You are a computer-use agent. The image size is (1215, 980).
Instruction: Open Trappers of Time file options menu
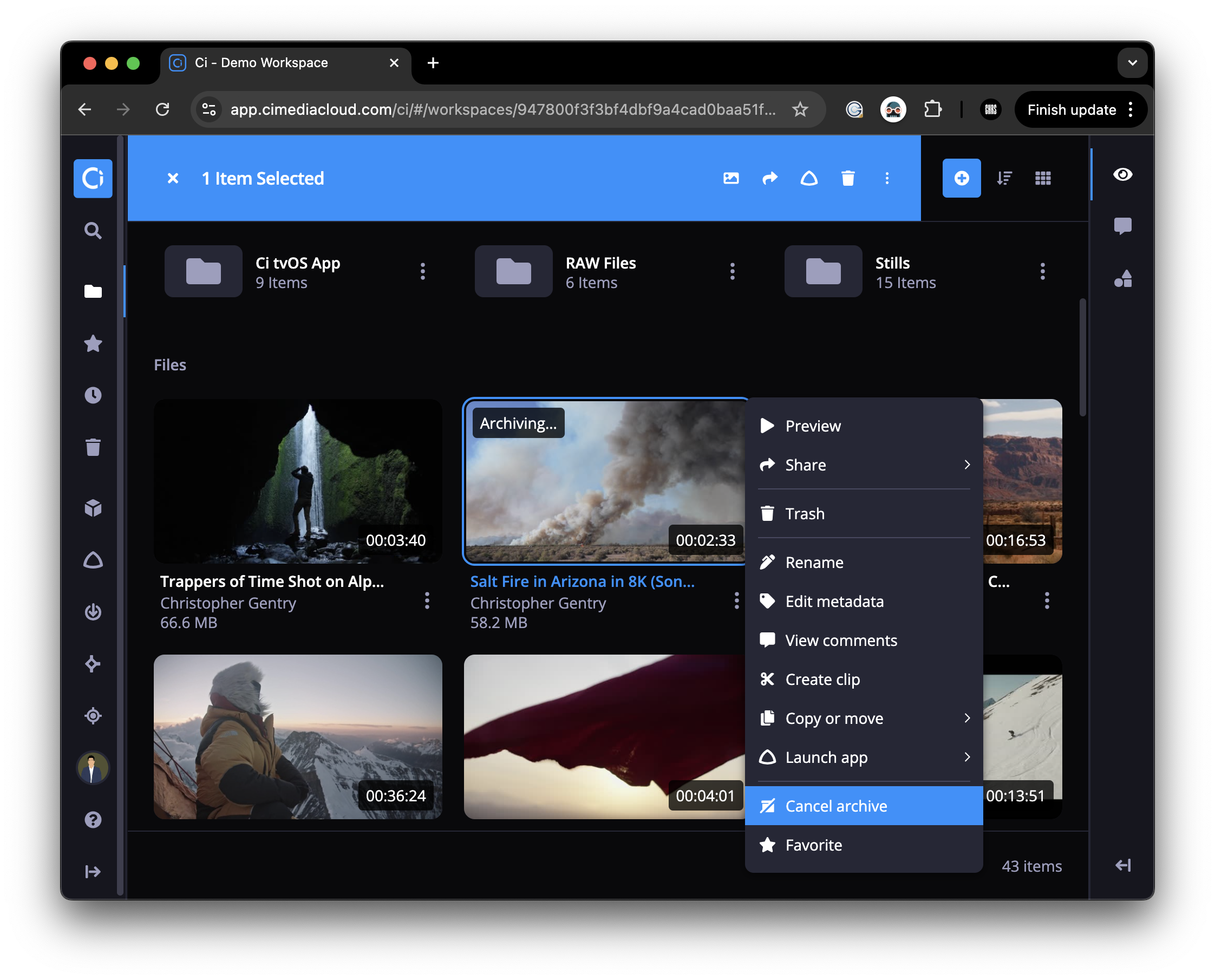pos(426,600)
